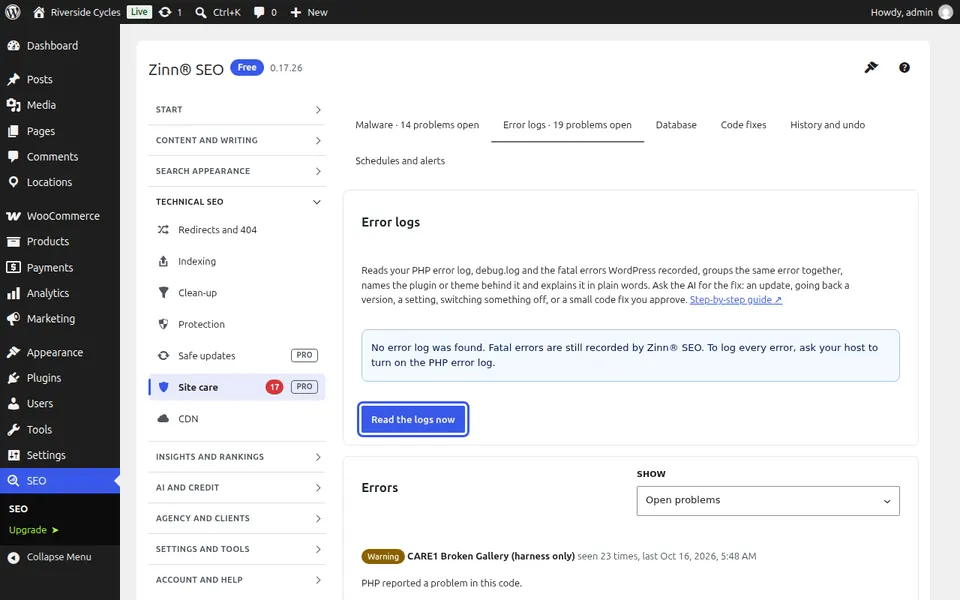This screenshot has height=600, width=960.
Task: Click the Read the logs now button
Action: point(413,419)
